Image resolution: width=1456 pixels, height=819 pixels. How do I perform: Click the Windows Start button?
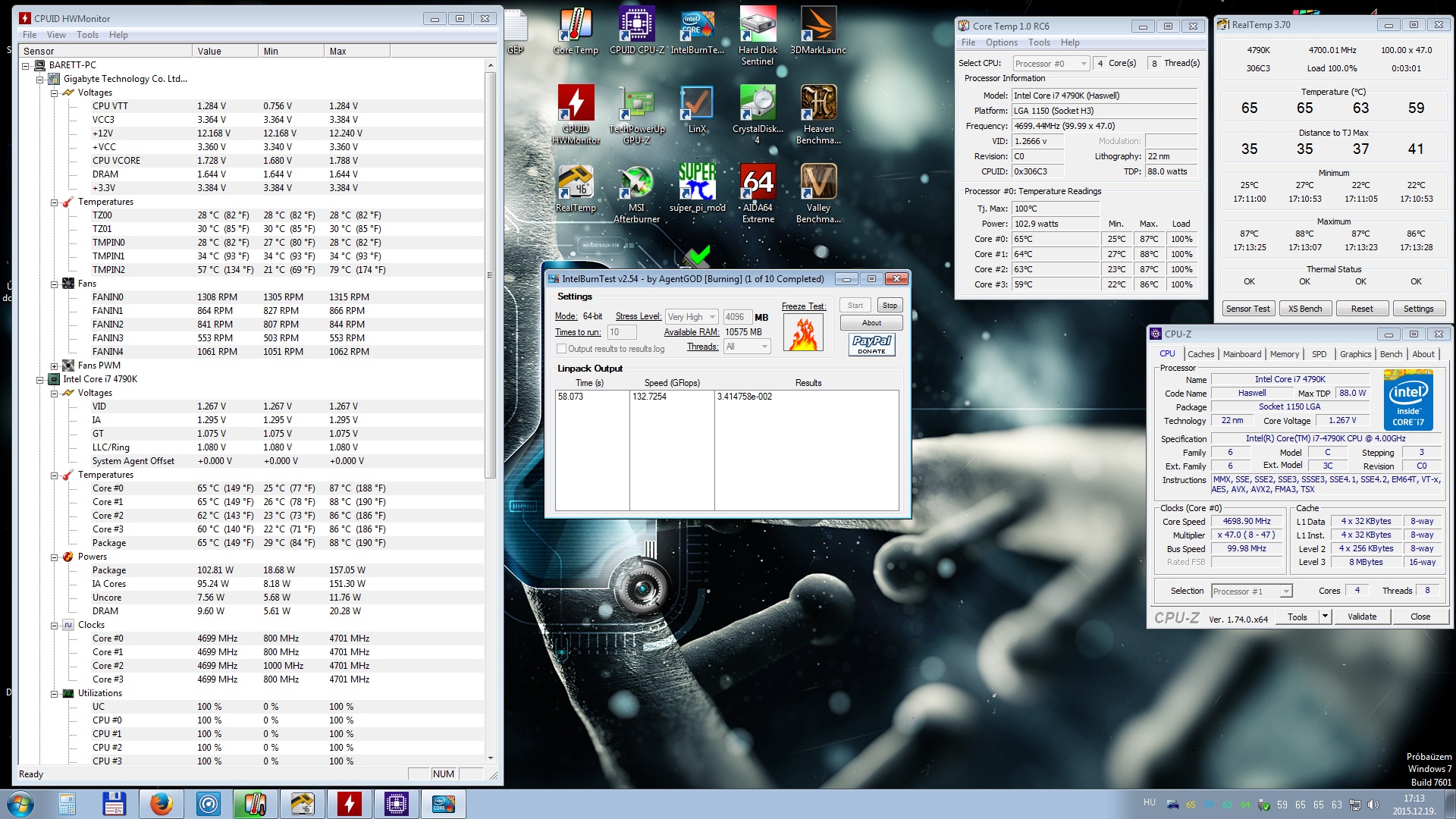[x=20, y=804]
